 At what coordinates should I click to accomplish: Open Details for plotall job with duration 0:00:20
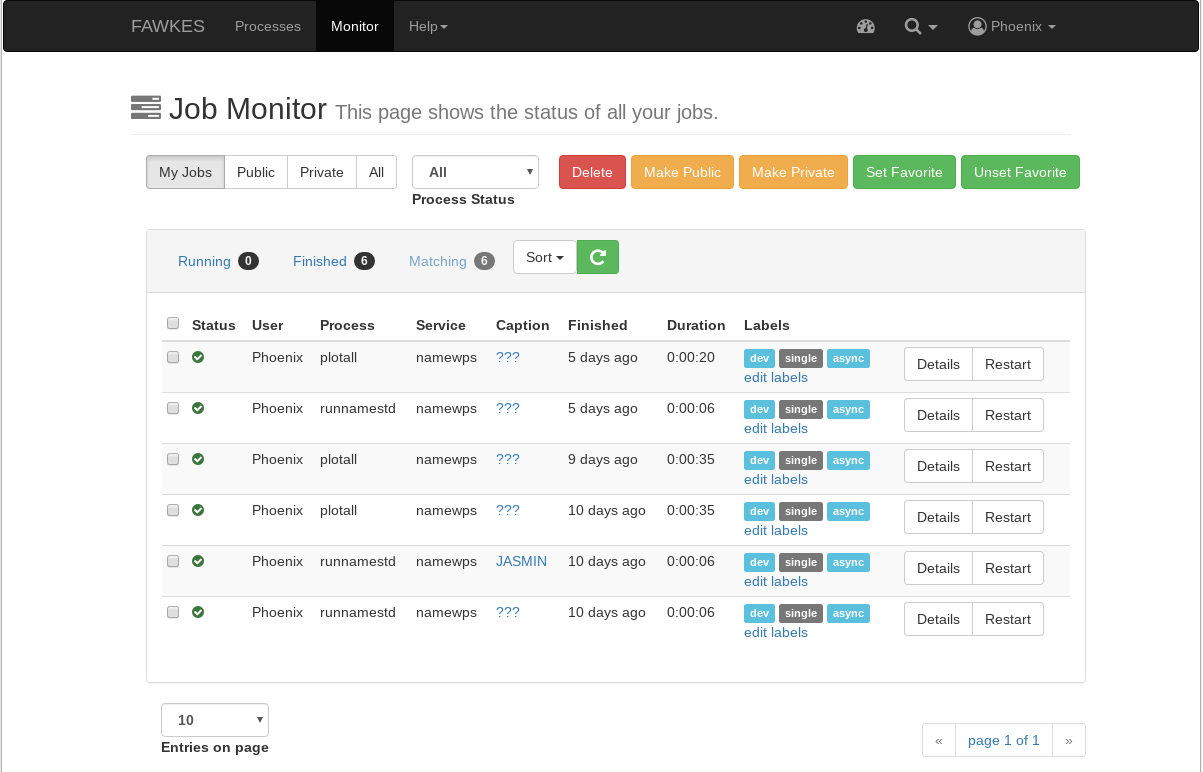[938, 364]
